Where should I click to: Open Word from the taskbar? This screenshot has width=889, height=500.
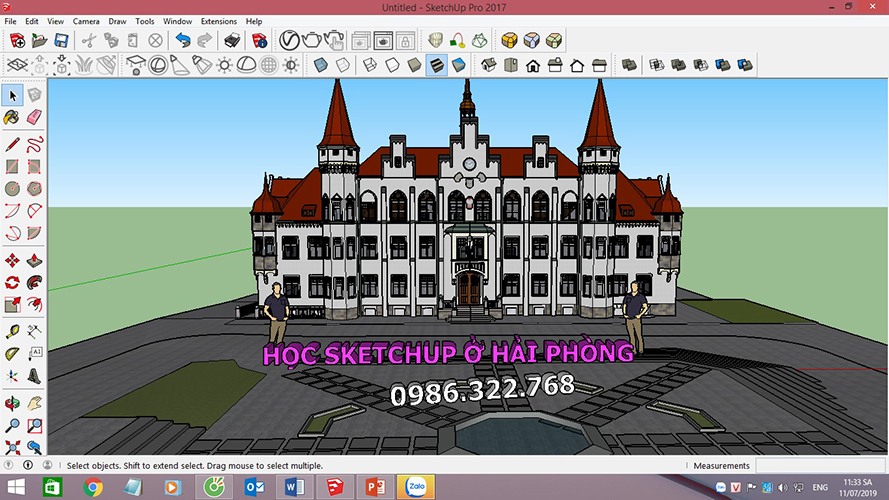click(x=295, y=487)
